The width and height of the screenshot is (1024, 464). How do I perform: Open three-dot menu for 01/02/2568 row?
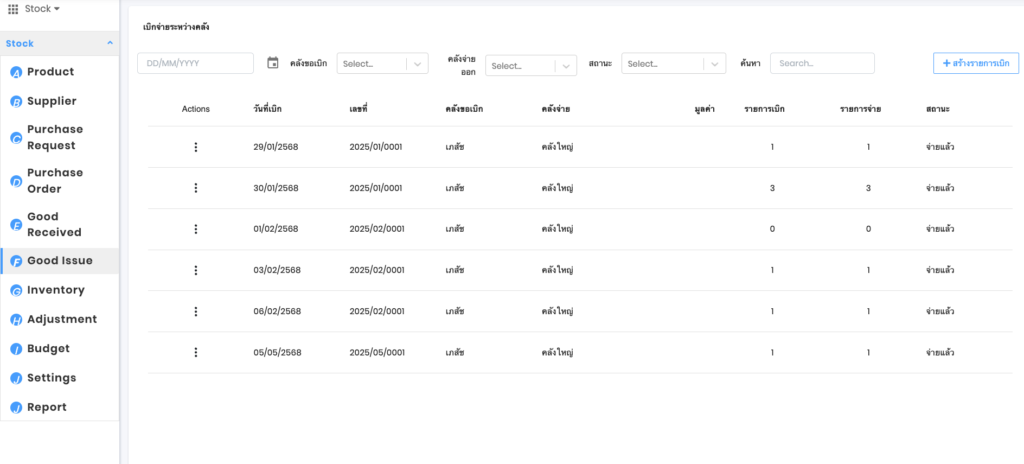(196, 229)
